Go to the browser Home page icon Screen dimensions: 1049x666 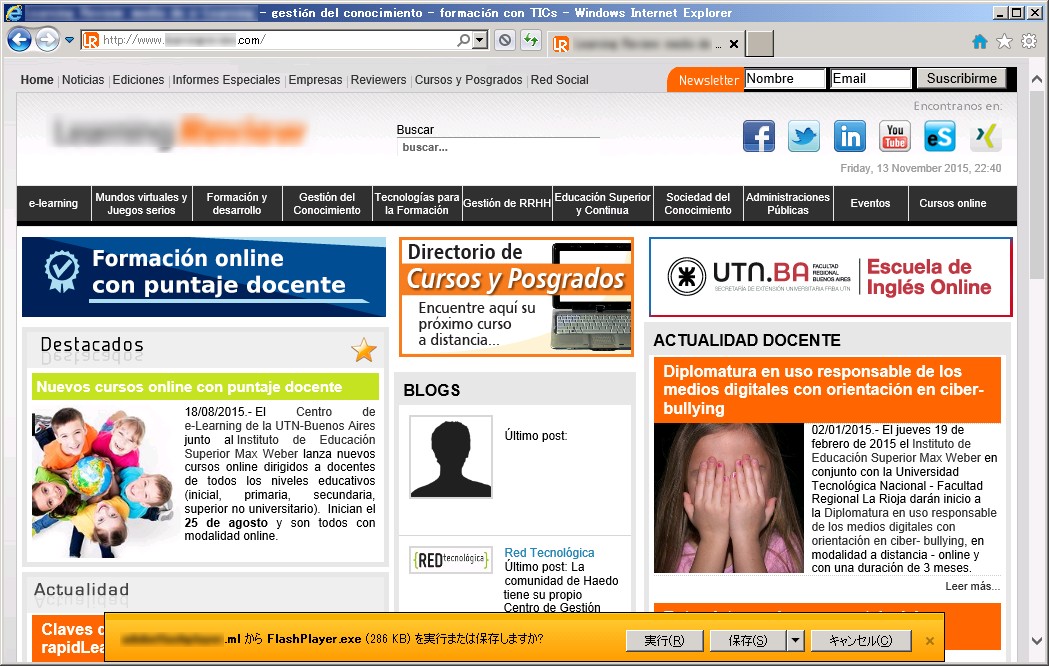pos(979,41)
